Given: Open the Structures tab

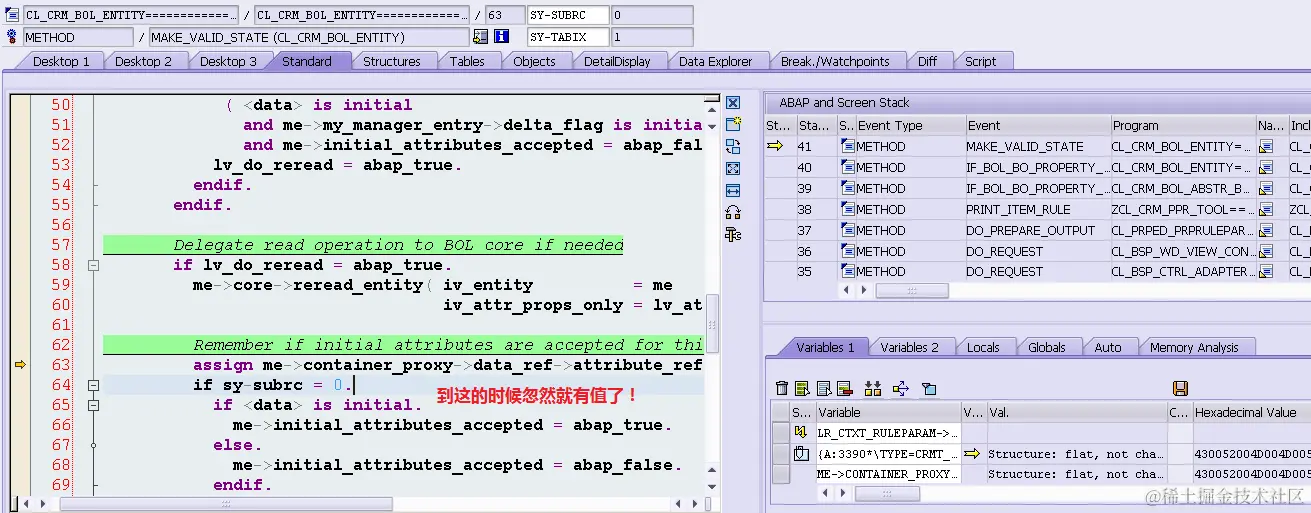Looking at the screenshot, I should (391, 61).
